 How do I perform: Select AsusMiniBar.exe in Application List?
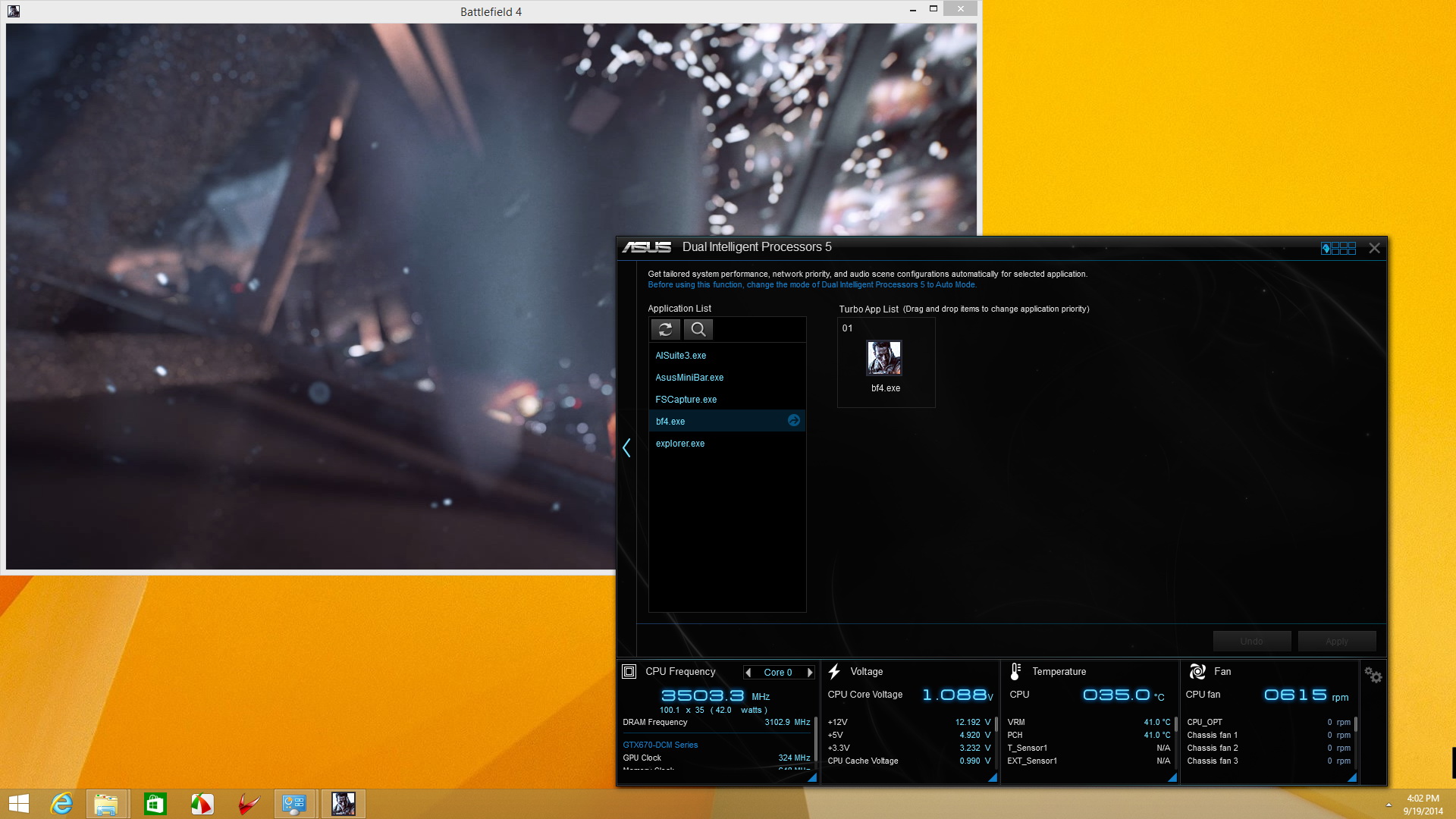726,378
